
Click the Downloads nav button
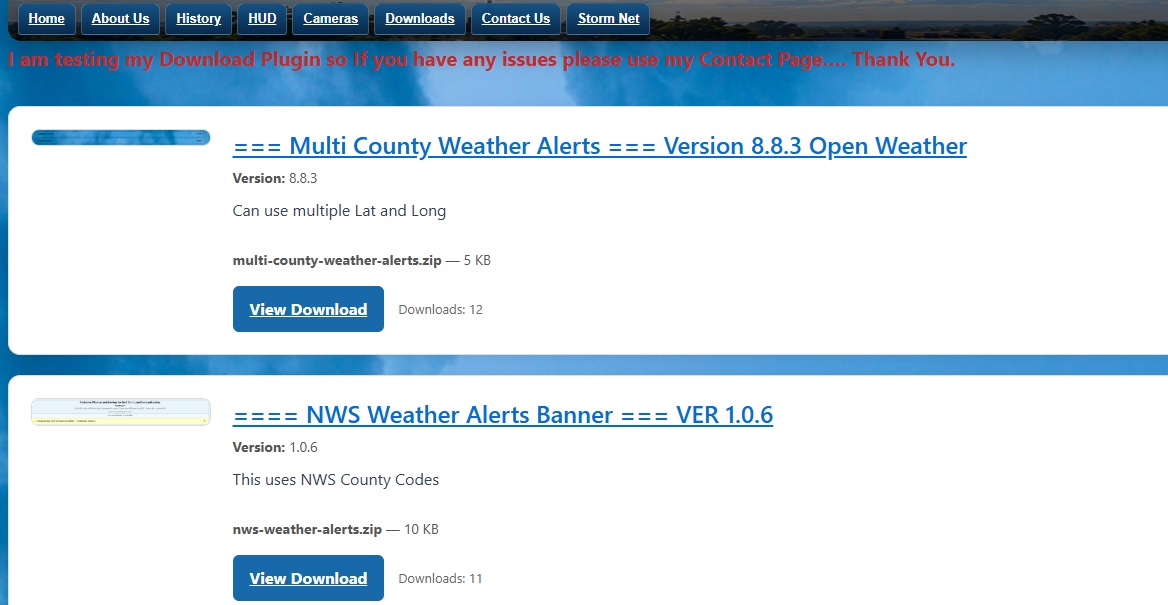420,19
